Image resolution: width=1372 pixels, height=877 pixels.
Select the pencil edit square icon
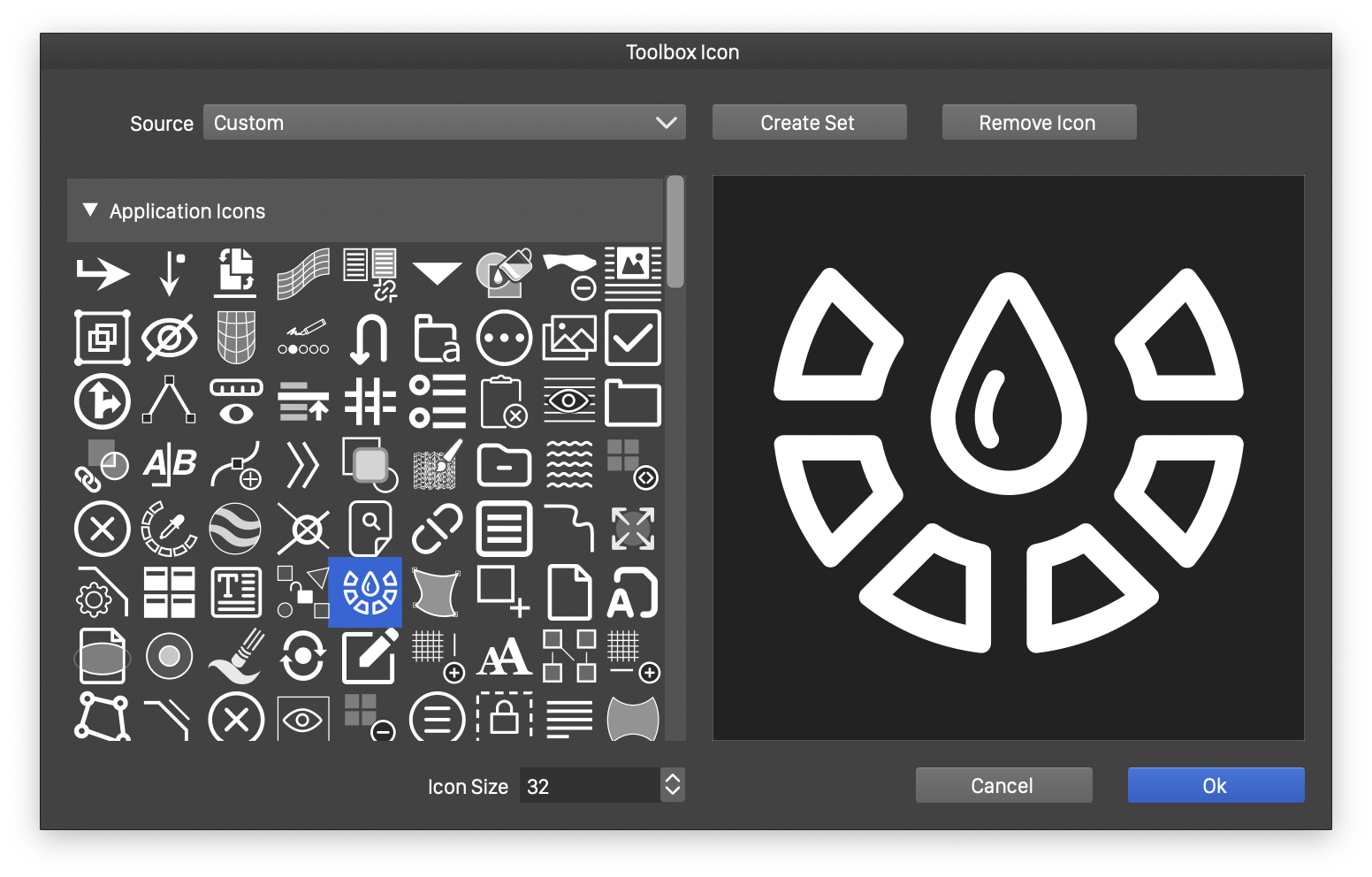(x=370, y=656)
